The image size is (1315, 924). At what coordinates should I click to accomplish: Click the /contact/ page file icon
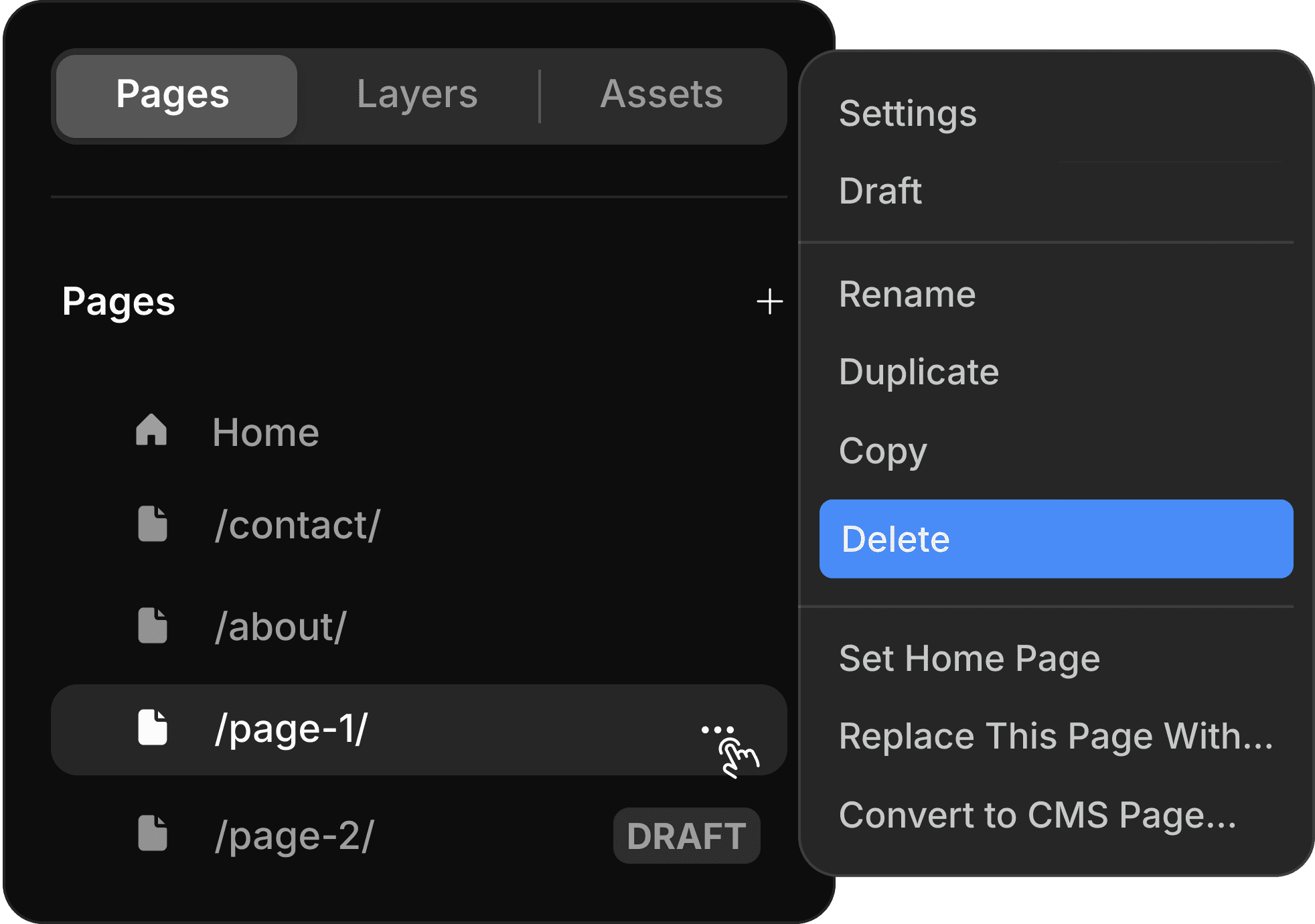tap(153, 526)
